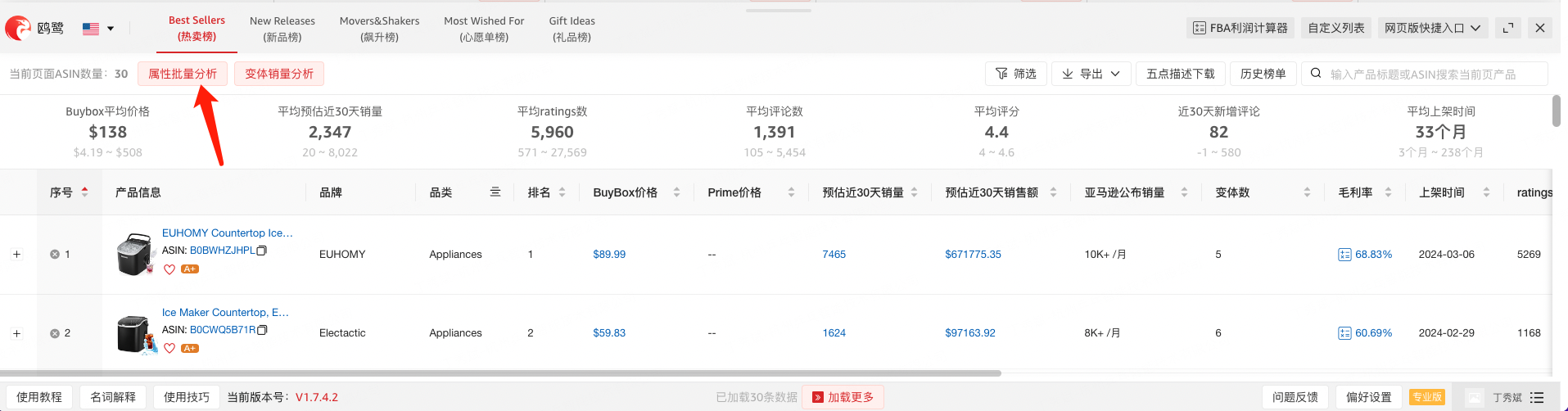Click the $59.83 BuyBox price
The width and height of the screenshot is (1568, 411).
pos(609,333)
